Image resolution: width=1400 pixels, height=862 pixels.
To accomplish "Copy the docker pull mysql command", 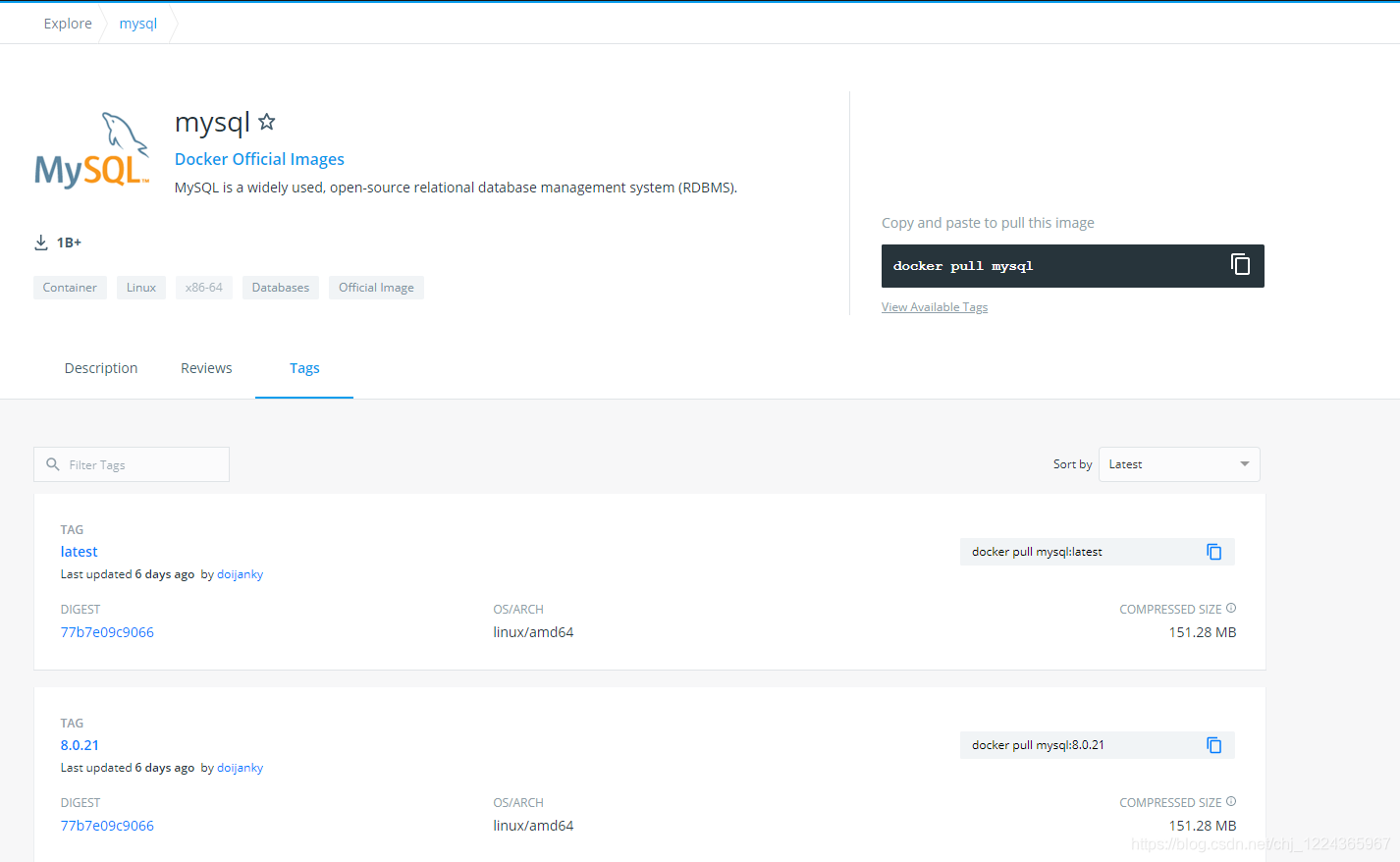I will click(x=1239, y=265).
